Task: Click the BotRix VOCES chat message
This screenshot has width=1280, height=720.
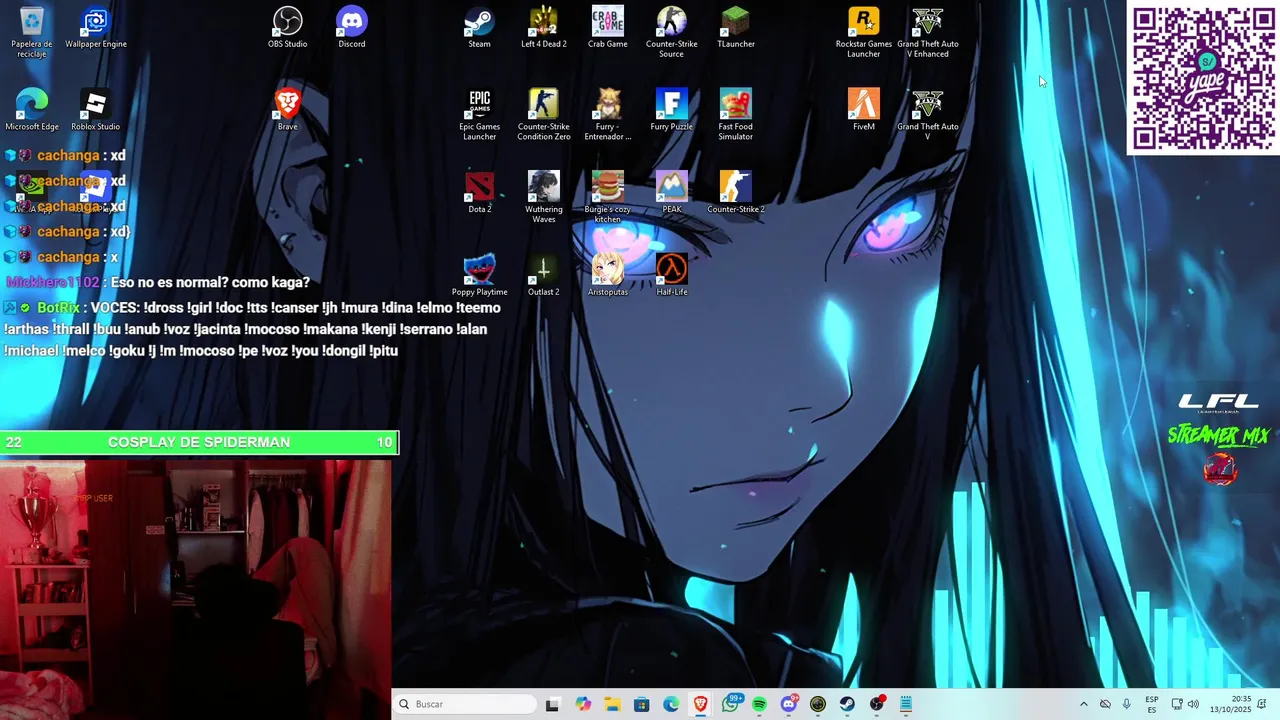Action: click(x=252, y=329)
